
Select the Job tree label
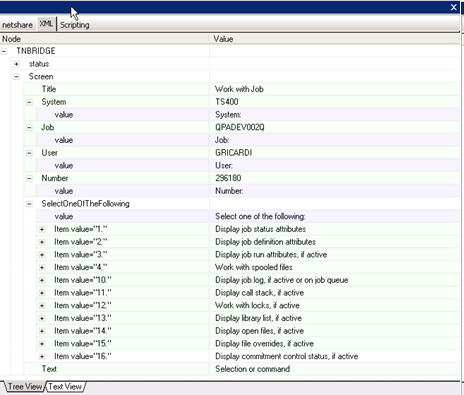click(48, 127)
